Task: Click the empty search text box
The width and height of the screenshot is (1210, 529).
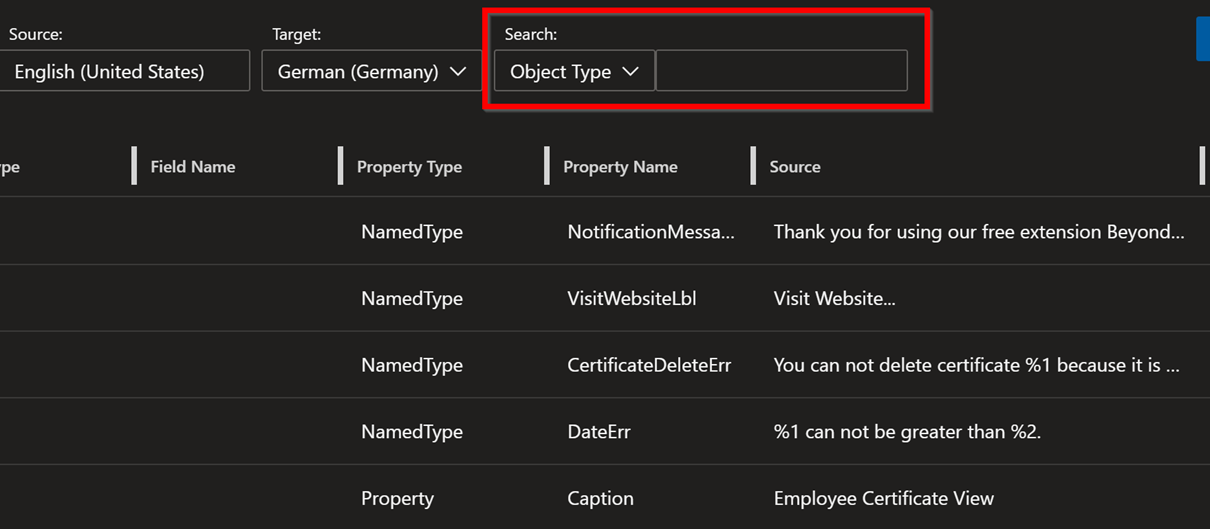Action: pos(781,72)
